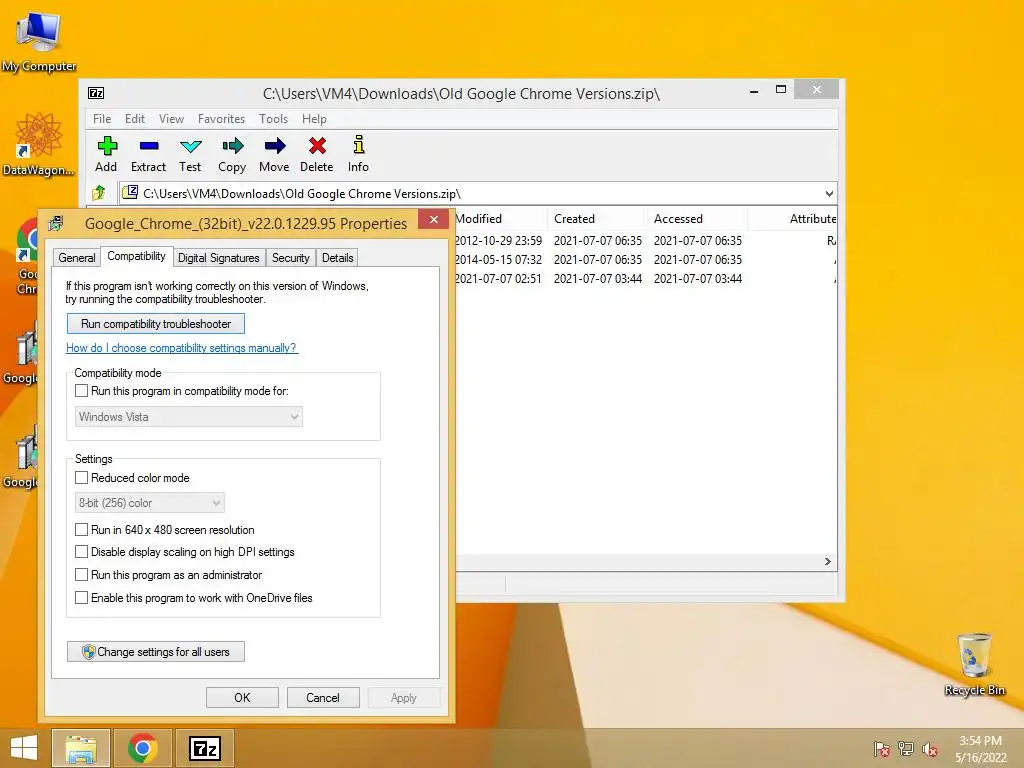Open the Recycle Bin

tap(974, 665)
